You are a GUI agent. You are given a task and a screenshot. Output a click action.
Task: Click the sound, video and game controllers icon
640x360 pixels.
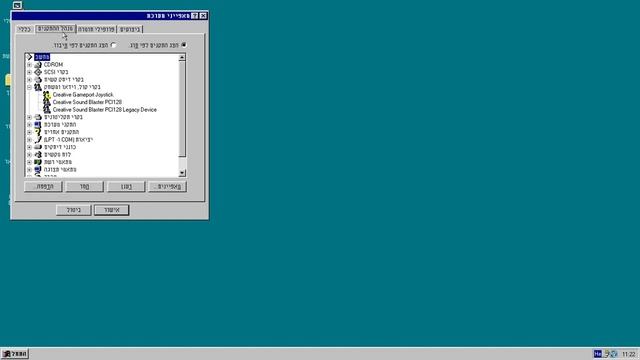coord(38,87)
